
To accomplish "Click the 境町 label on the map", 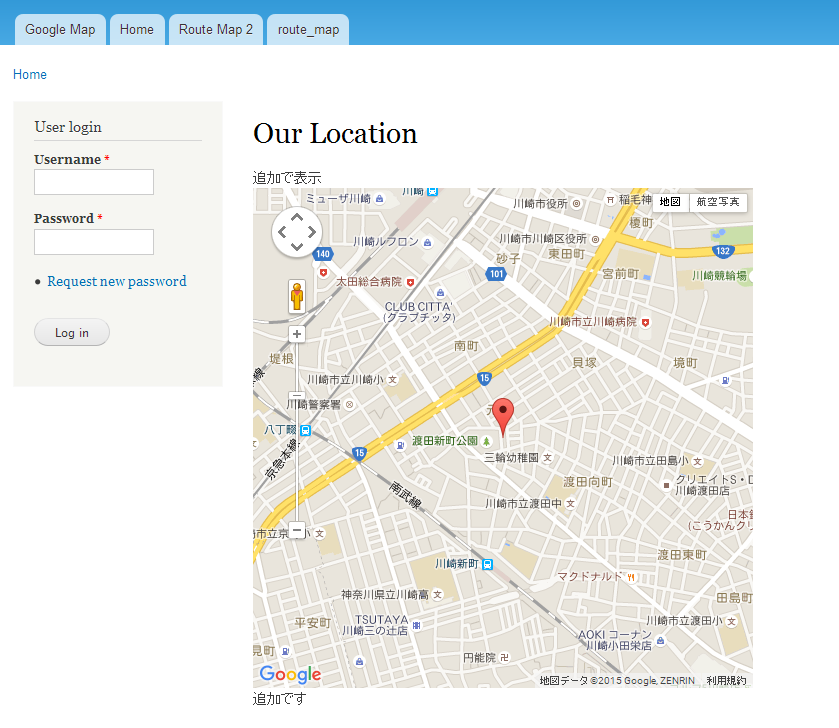I will pyautogui.click(x=685, y=363).
